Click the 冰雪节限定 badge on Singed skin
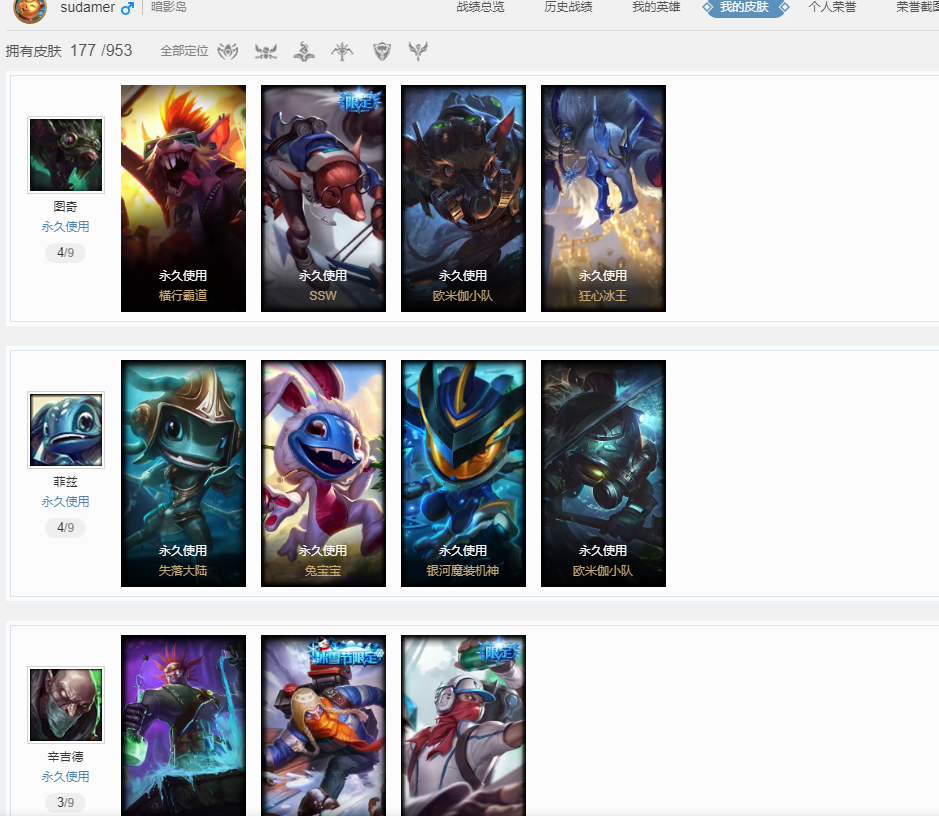 click(346, 653)
